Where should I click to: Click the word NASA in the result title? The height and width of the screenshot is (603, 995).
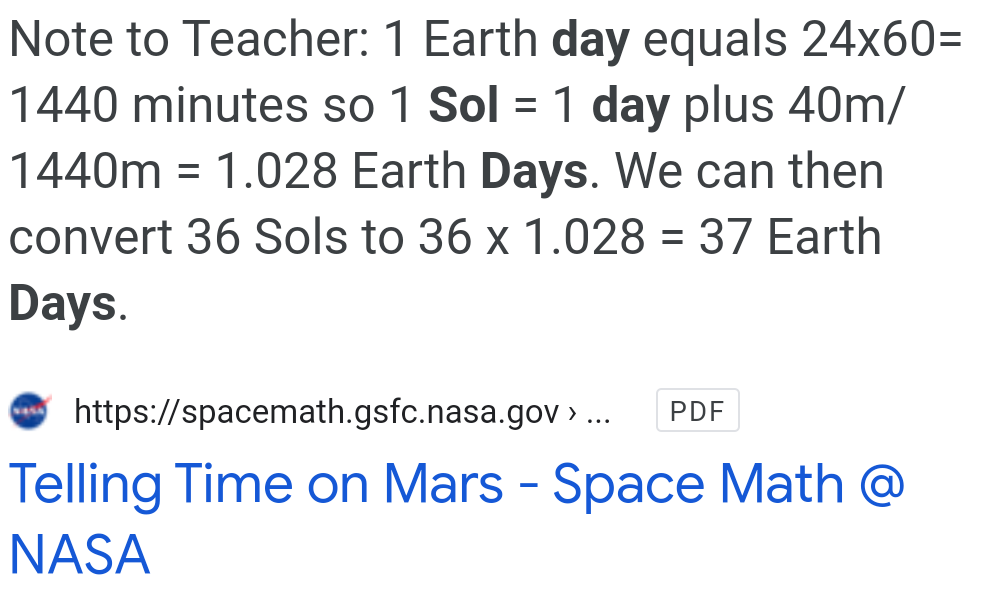pyautogui.click(x=80, y=554)
